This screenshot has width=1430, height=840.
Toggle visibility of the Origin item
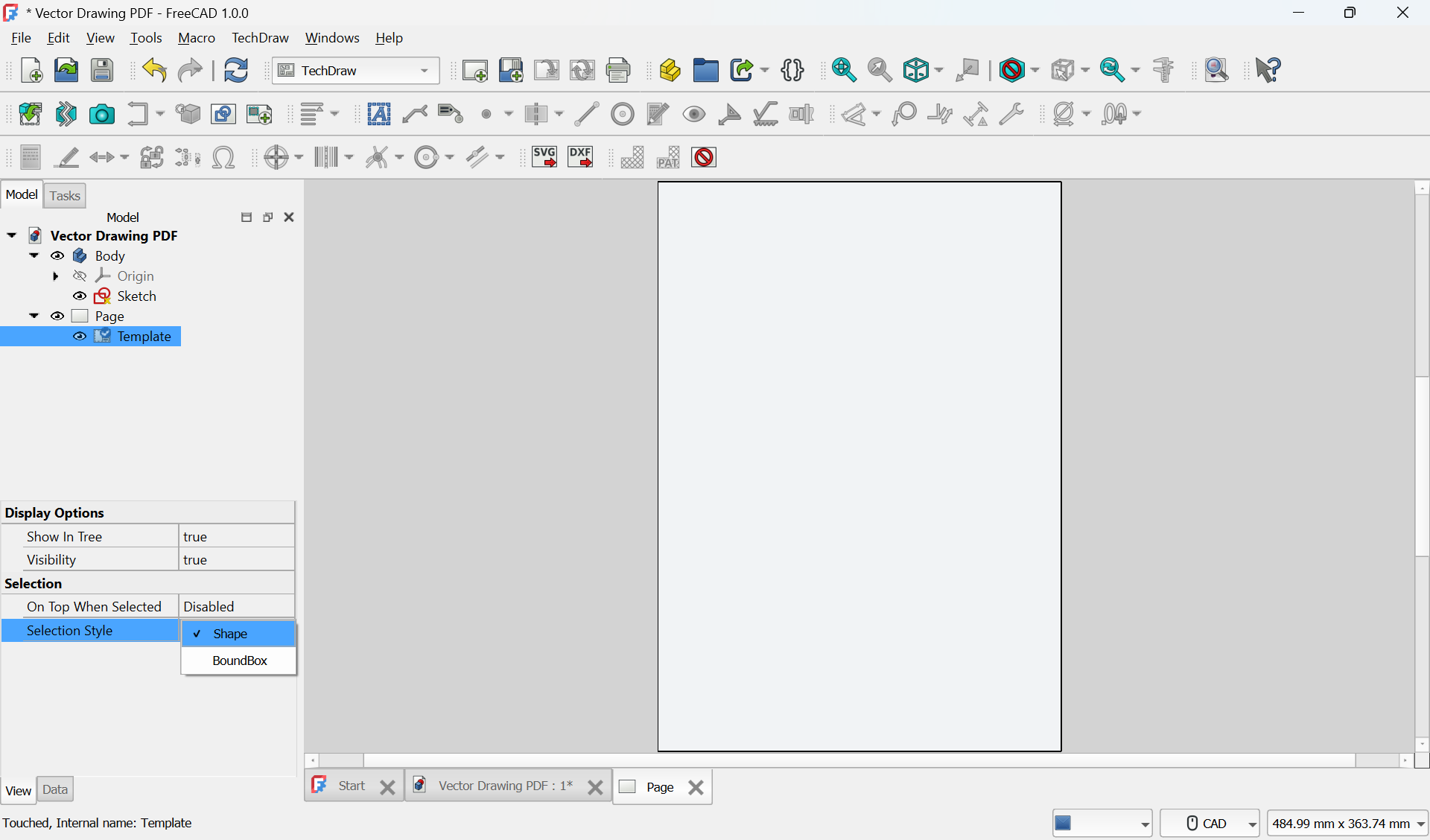[x=79, y=276]
